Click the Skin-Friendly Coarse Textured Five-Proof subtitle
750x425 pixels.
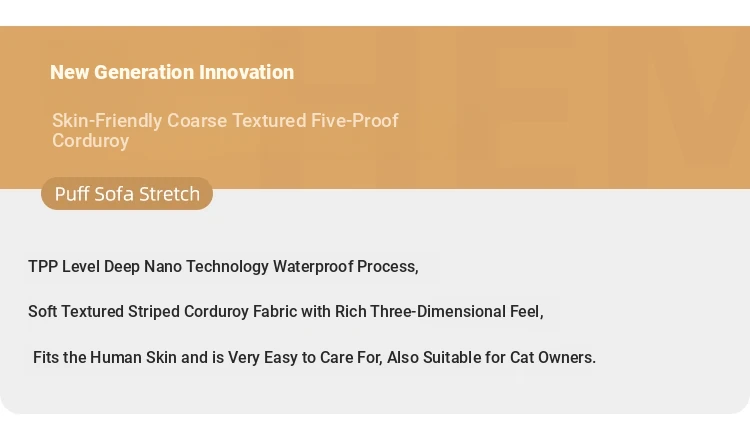(225, 121)
